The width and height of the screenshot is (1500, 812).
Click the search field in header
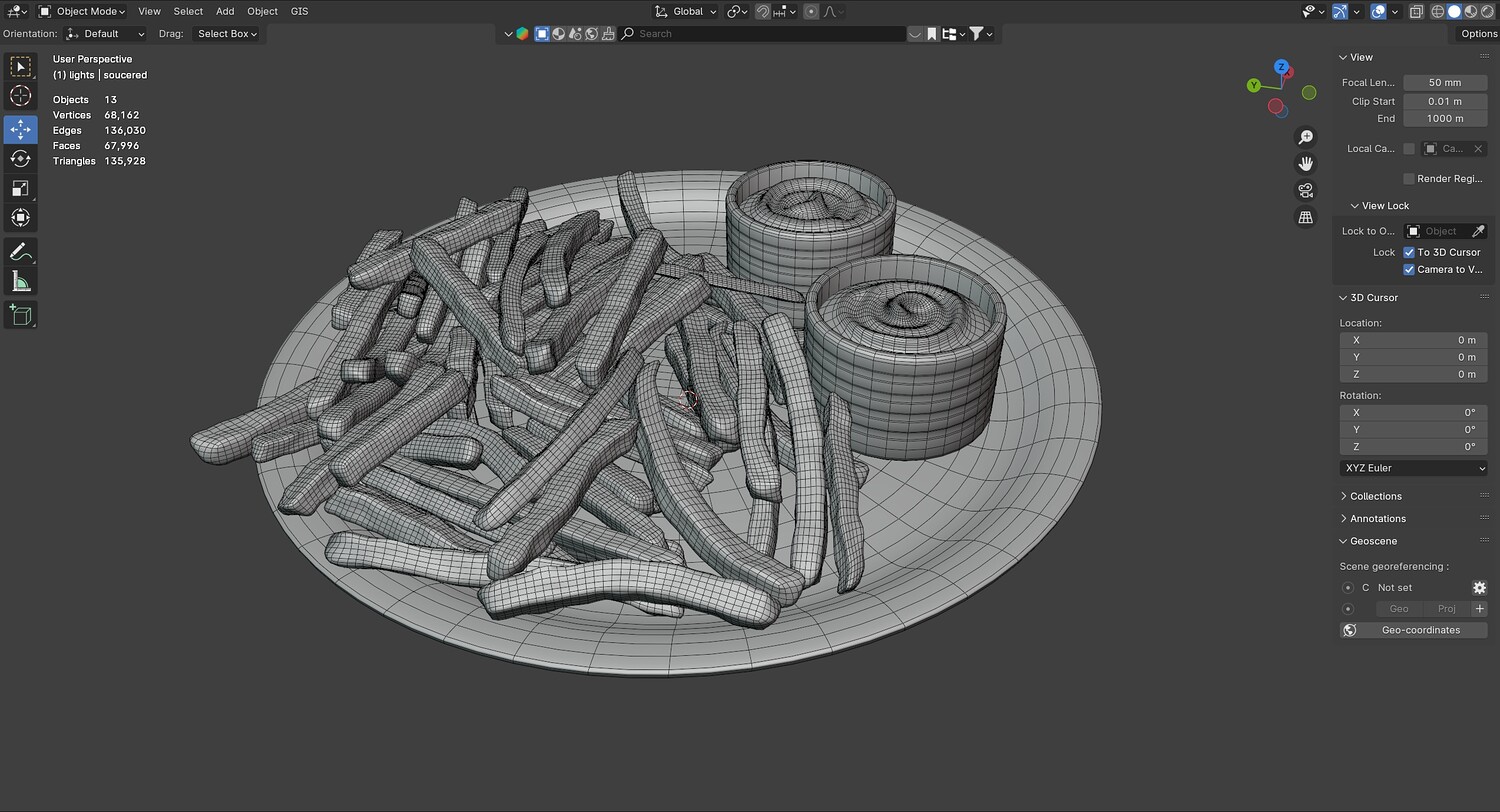[x=762, y=34]
